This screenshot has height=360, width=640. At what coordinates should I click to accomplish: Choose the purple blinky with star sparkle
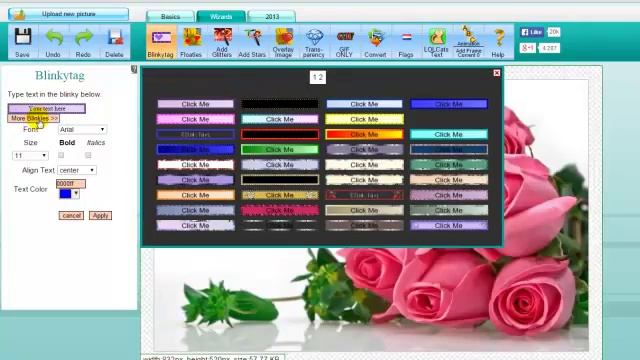point(449,225)
